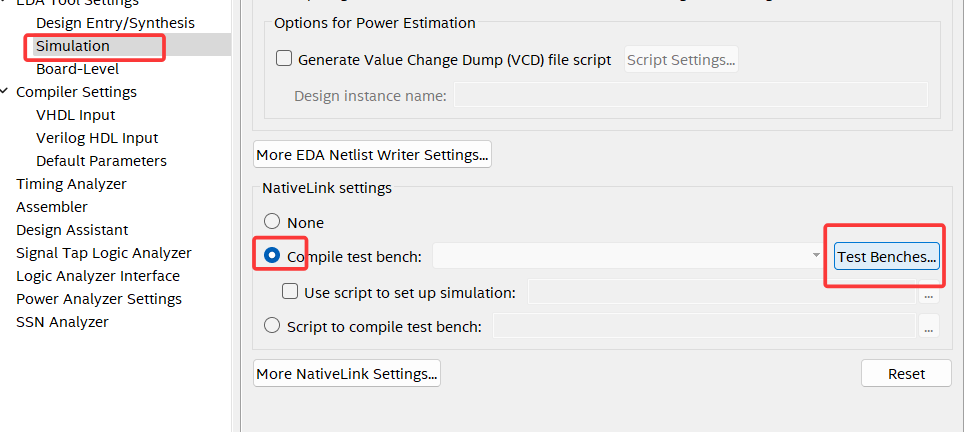The height and width of the screenshot is (432, 965).
Task: Browse for script to compile test bench
Action: pyautogui.click(x=929, y=326)
